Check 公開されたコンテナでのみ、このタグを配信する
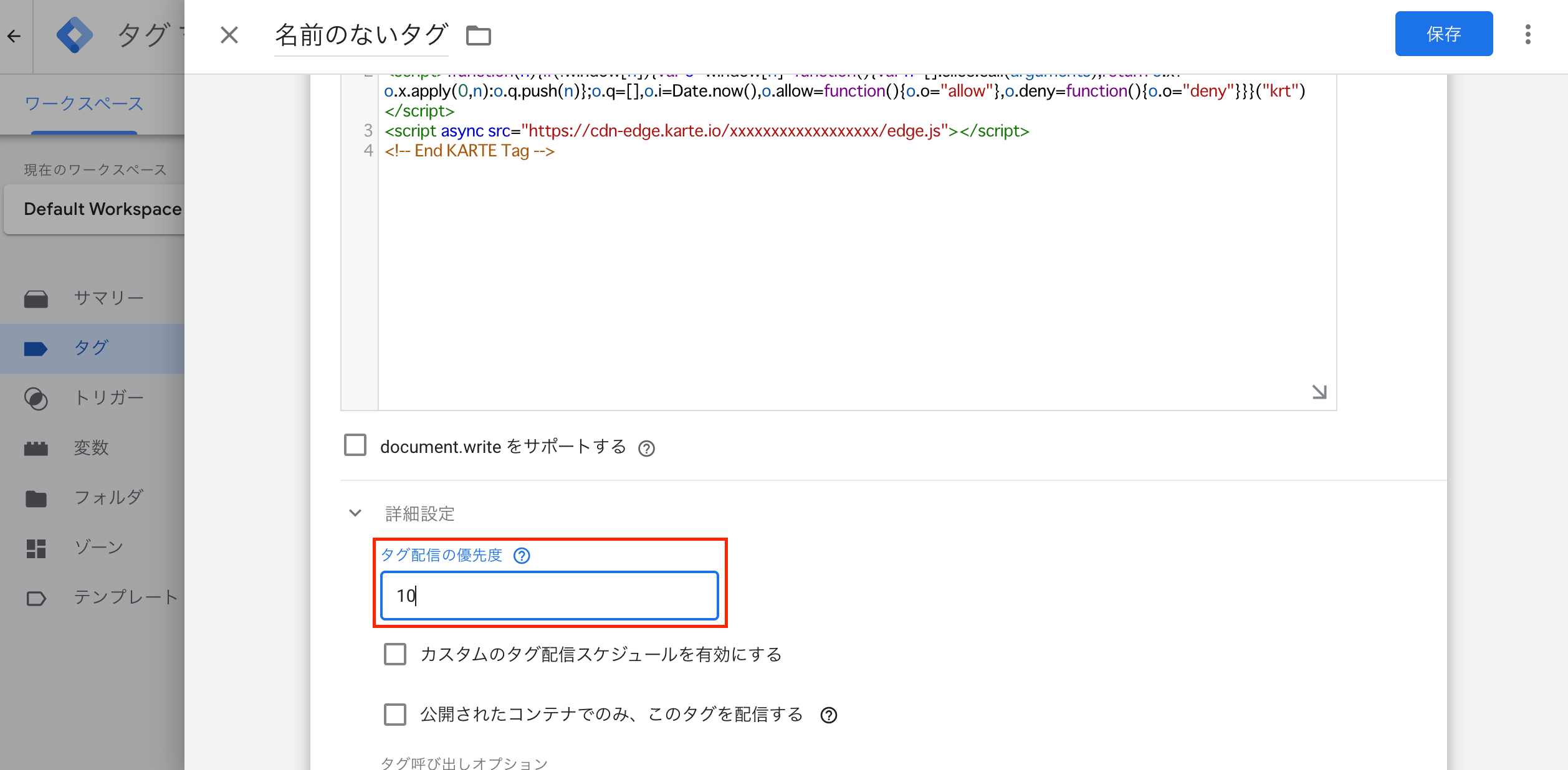 coord(395,715)
